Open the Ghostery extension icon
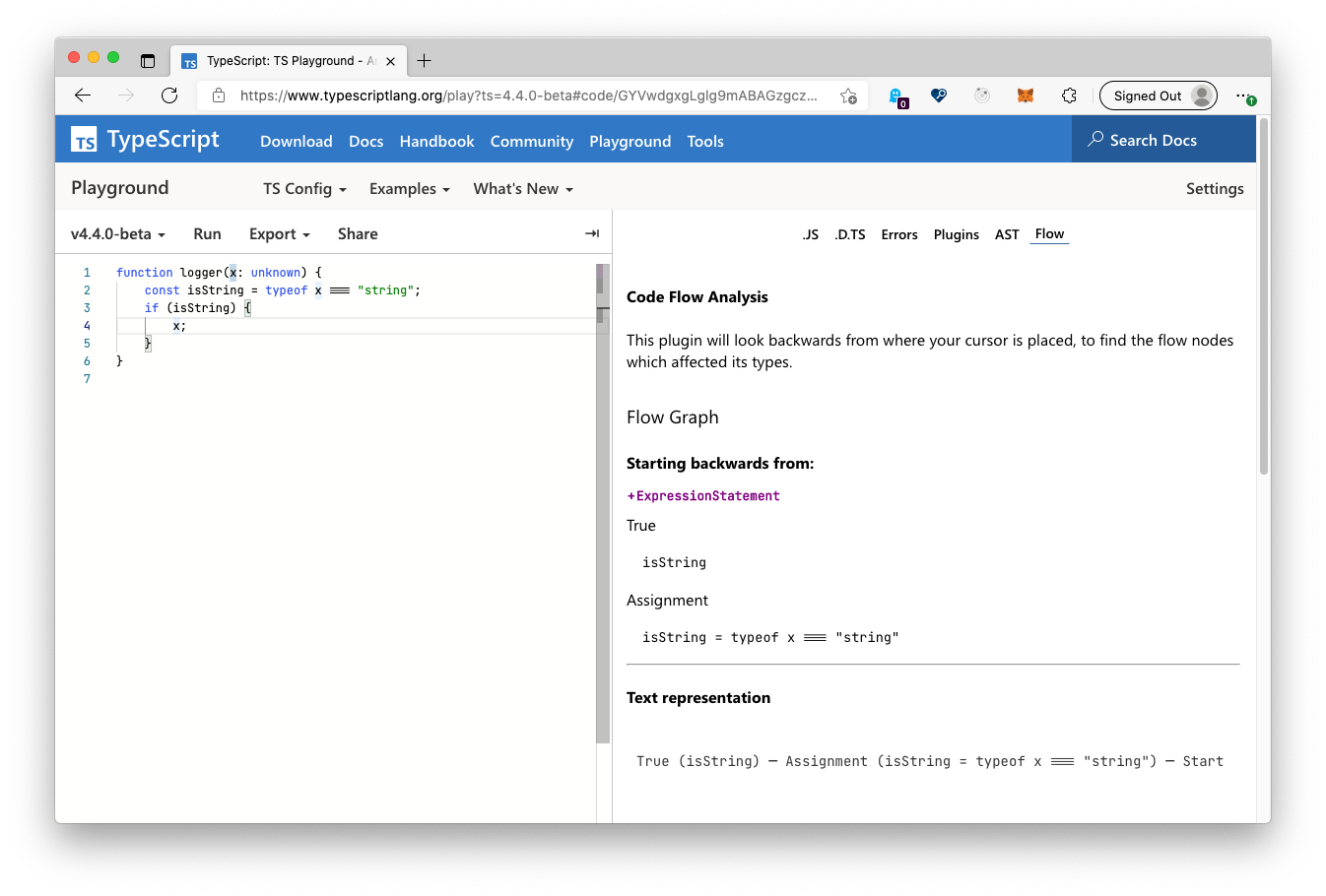This screenshot has height=896, width=1326. 896,96
